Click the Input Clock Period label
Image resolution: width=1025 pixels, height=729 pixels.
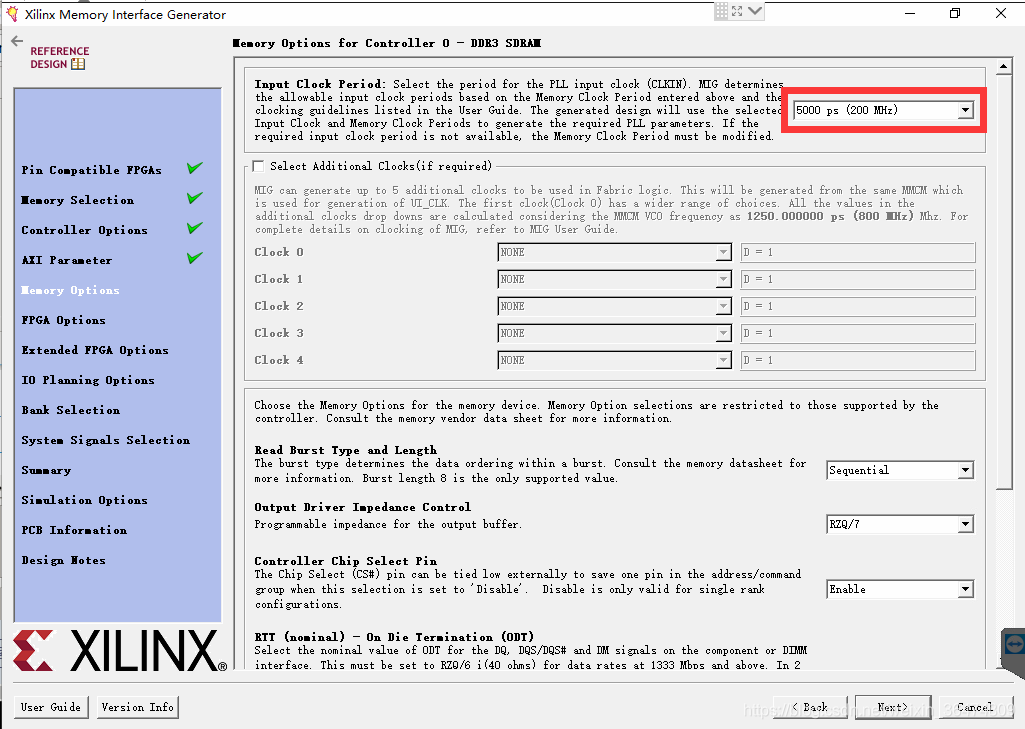(320, 84)
